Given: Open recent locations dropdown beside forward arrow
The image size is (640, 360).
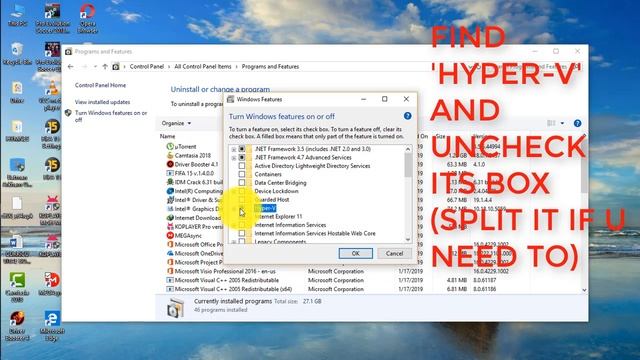Looking at the screenshot, I should click(95, 67).
